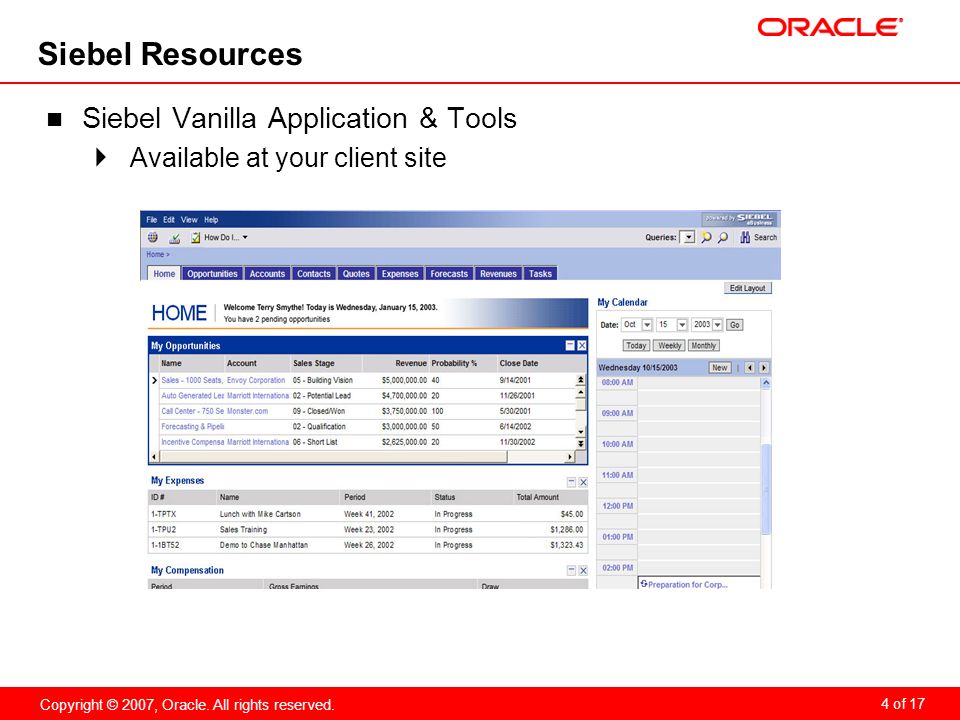Open the View menu
Viewport: 960px width, 720px height.
(x=189, y=220)
